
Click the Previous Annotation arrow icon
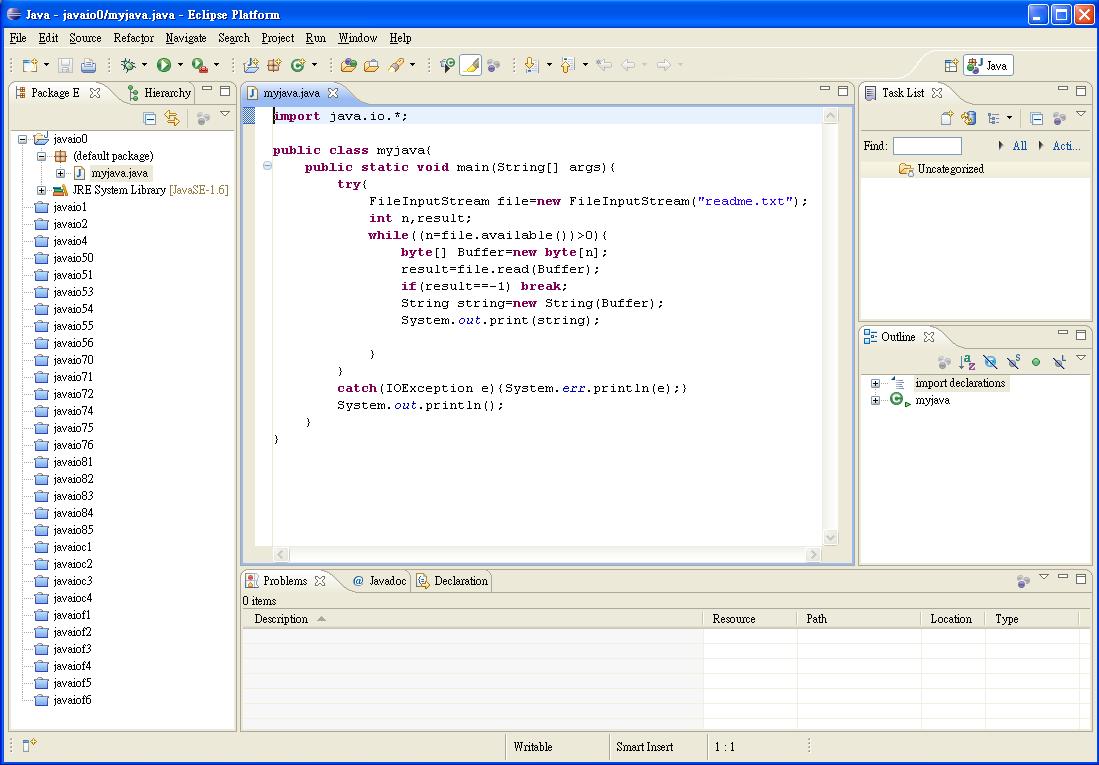pos(568,65)
